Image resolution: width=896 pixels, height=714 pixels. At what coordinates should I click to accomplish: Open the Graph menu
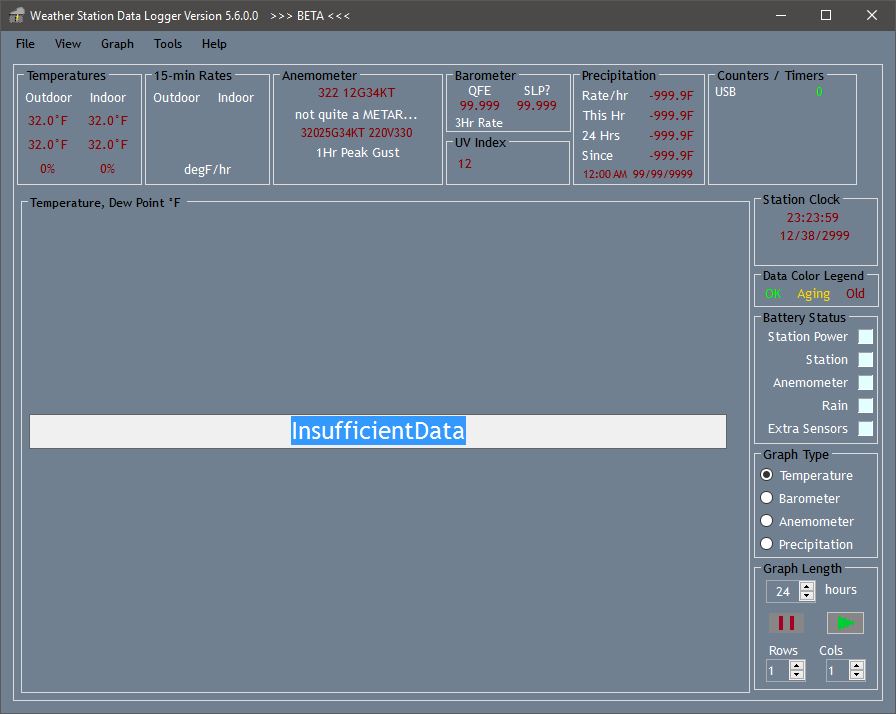[x=117, y=44]
